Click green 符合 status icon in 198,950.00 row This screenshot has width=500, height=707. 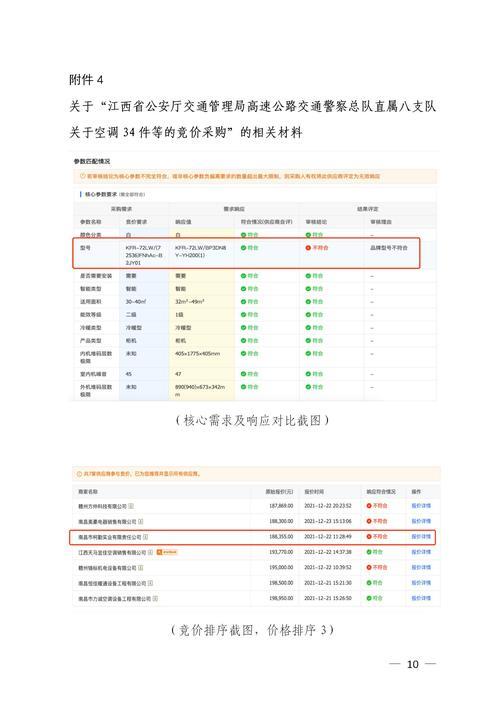point(369,598)
